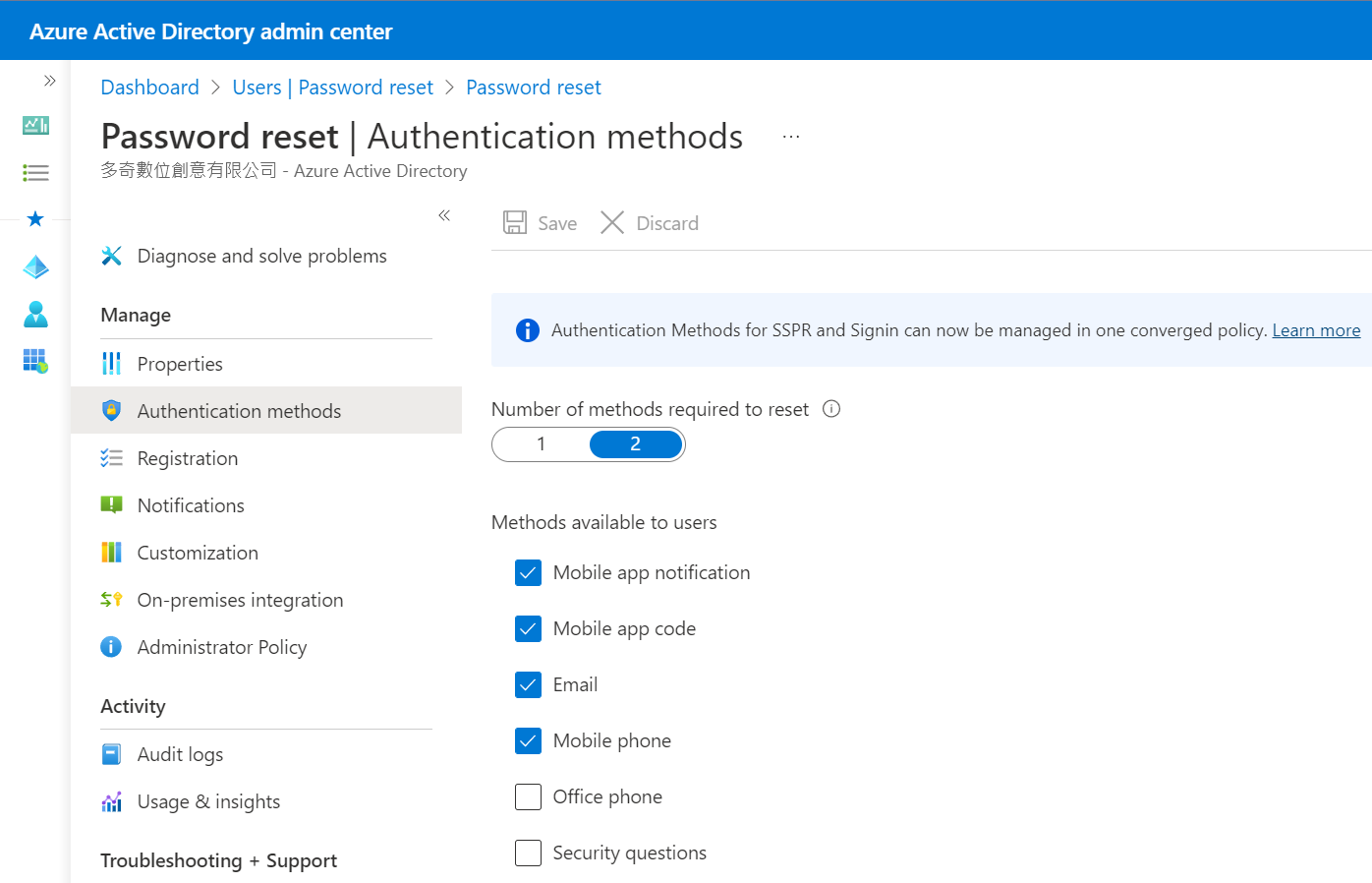The height and width of the screenshot is (883, 1372).
Task: Open the more options ellipsis by title
Action: pyautogui.click(x=791, y=137)
